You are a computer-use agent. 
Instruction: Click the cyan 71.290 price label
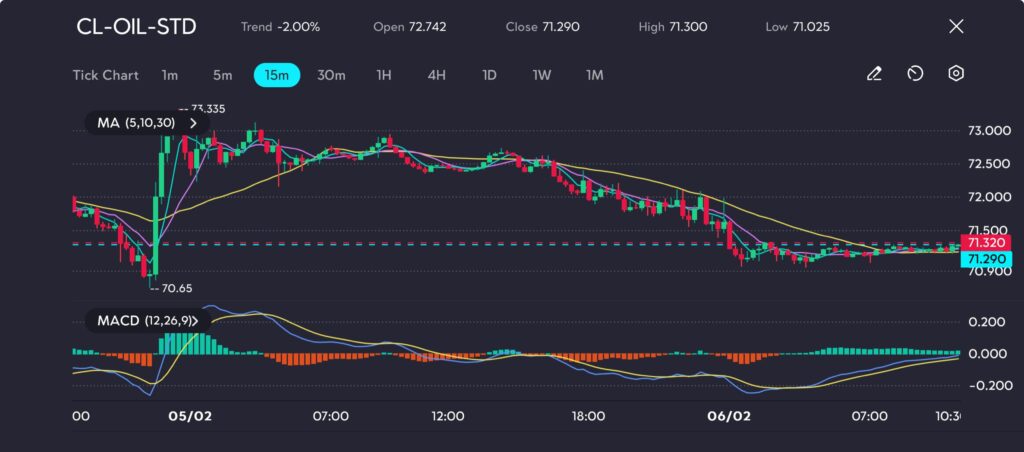985,259
